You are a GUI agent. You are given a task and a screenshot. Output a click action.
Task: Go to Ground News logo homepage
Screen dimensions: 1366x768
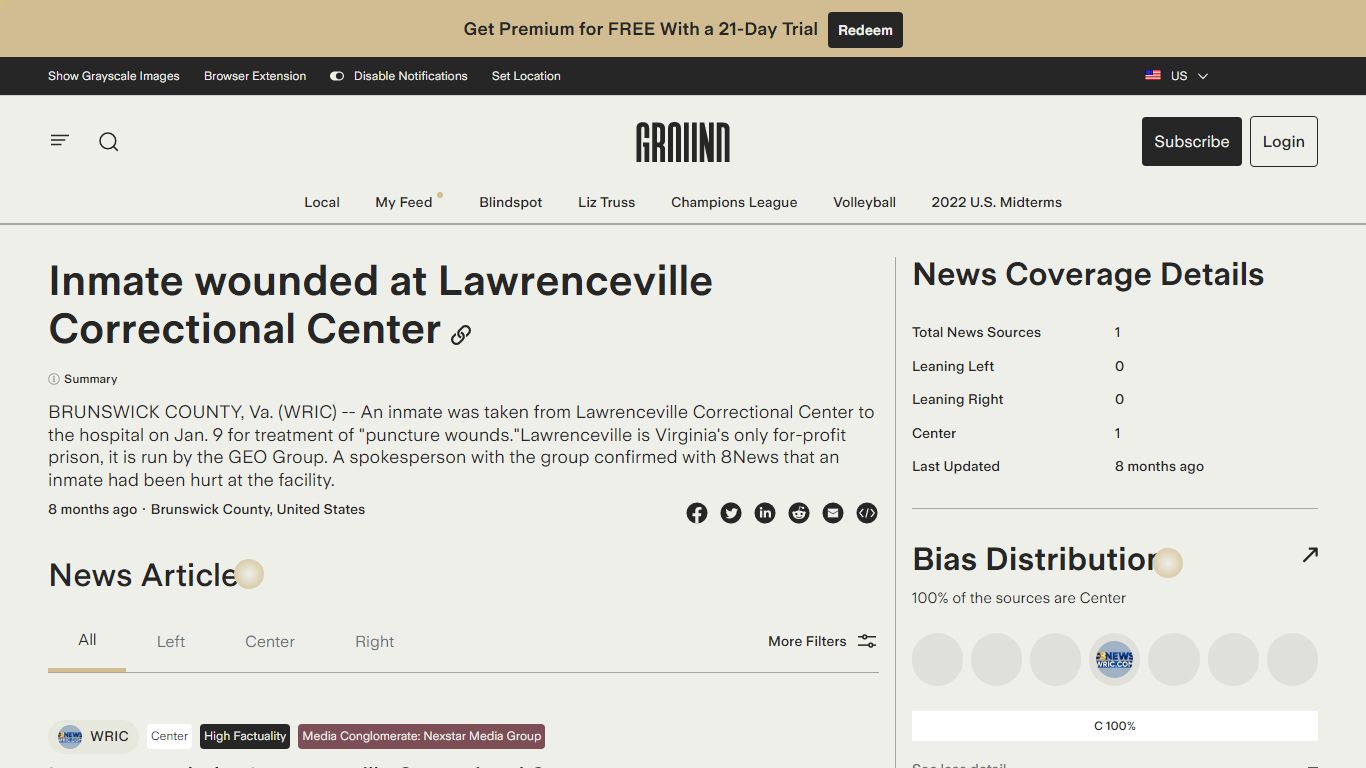pyautogui.click(x=683, y=142)
